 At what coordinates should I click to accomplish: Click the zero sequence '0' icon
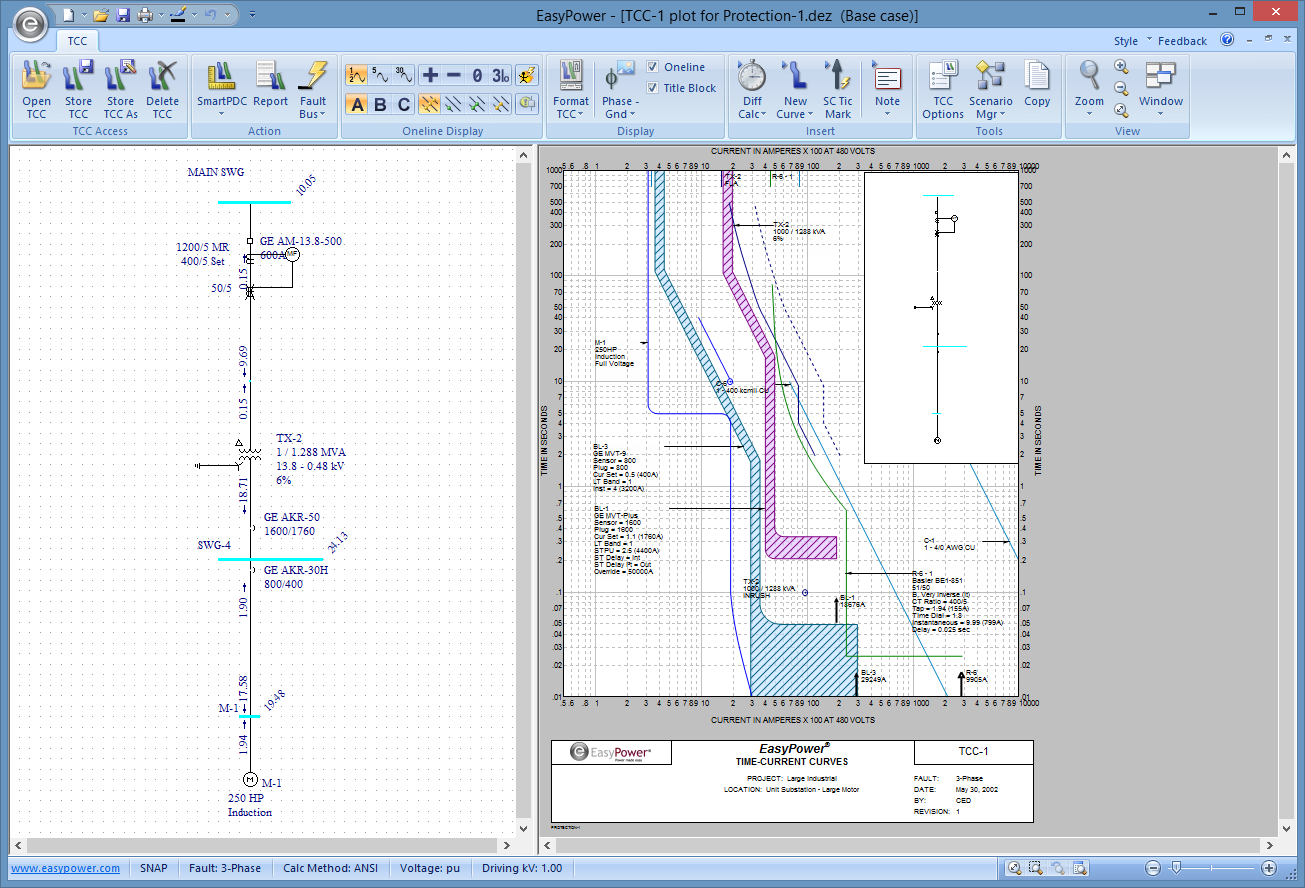477,75
